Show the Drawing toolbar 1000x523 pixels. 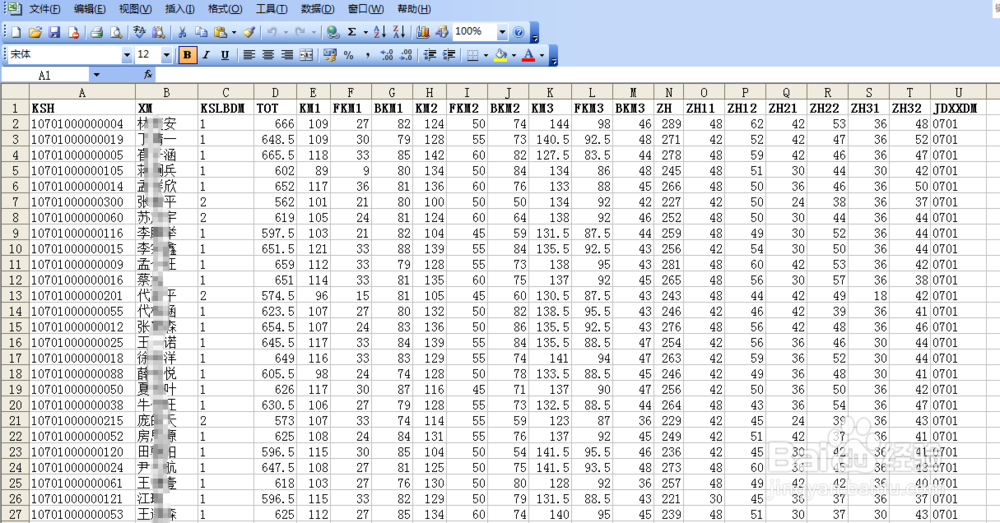(x=441, y=32)
